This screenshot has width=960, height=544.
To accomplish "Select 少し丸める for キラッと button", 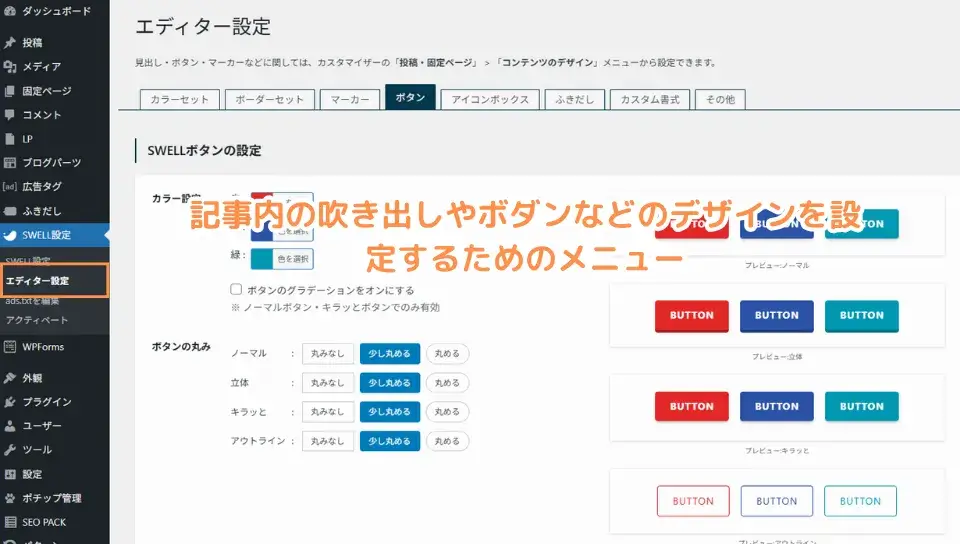I will 389,411.
